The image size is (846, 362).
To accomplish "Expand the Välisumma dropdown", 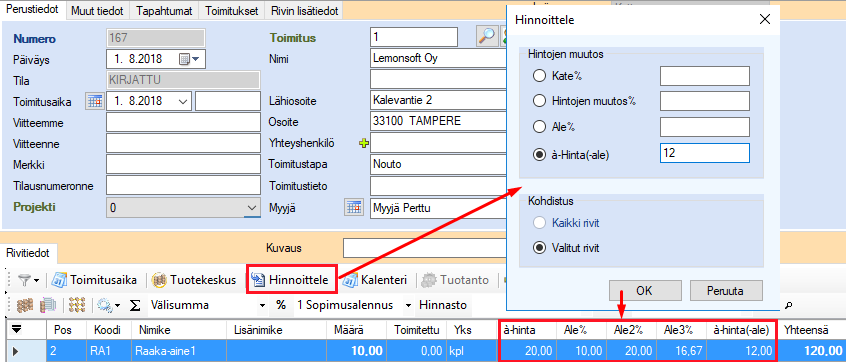I will (262, 305).
